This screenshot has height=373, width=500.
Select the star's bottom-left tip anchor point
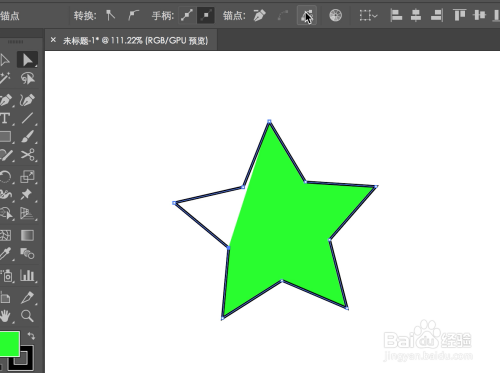[x=222, y=318]
